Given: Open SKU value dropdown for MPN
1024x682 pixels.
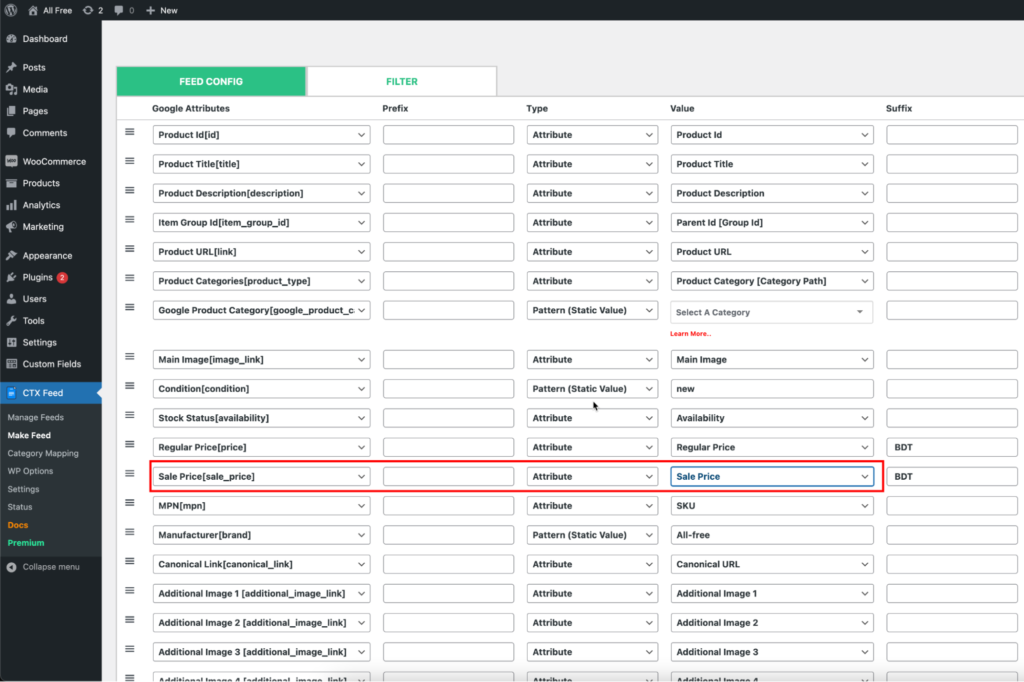Looking at the screenshot, I should point(772,506).
